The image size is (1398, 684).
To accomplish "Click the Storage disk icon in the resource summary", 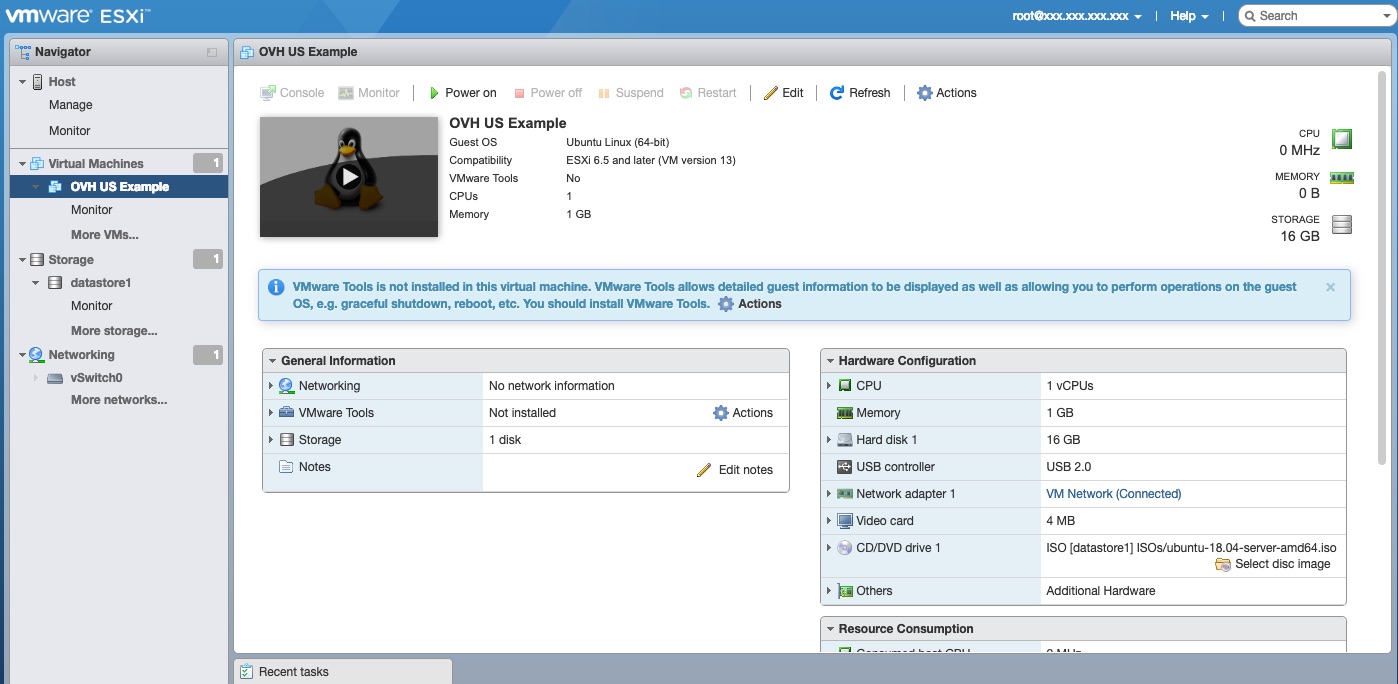I will (x=1341, y=224).
